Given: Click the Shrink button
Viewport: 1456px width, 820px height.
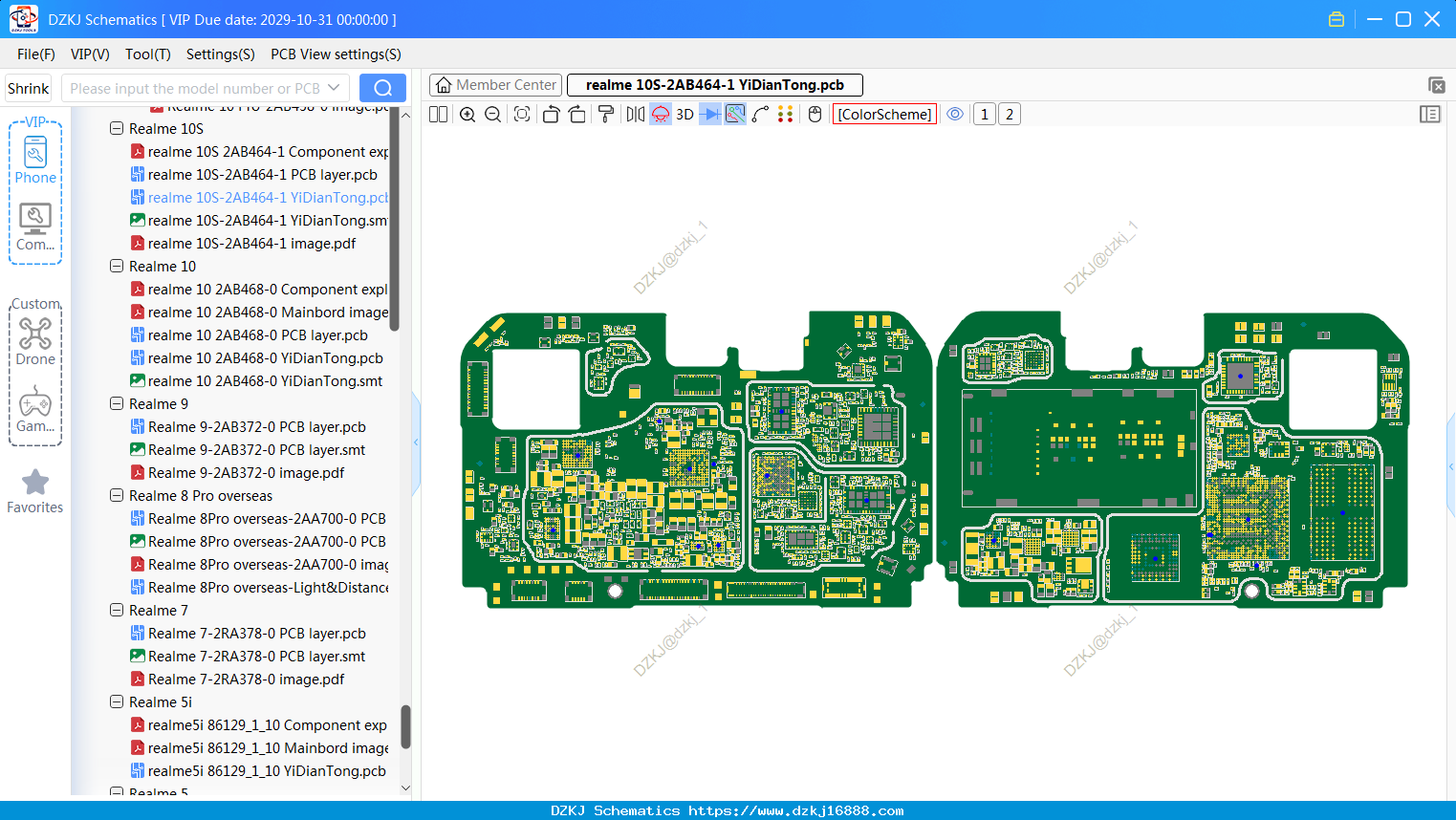Looking at the screenshot, I should (x=28, y=88).
